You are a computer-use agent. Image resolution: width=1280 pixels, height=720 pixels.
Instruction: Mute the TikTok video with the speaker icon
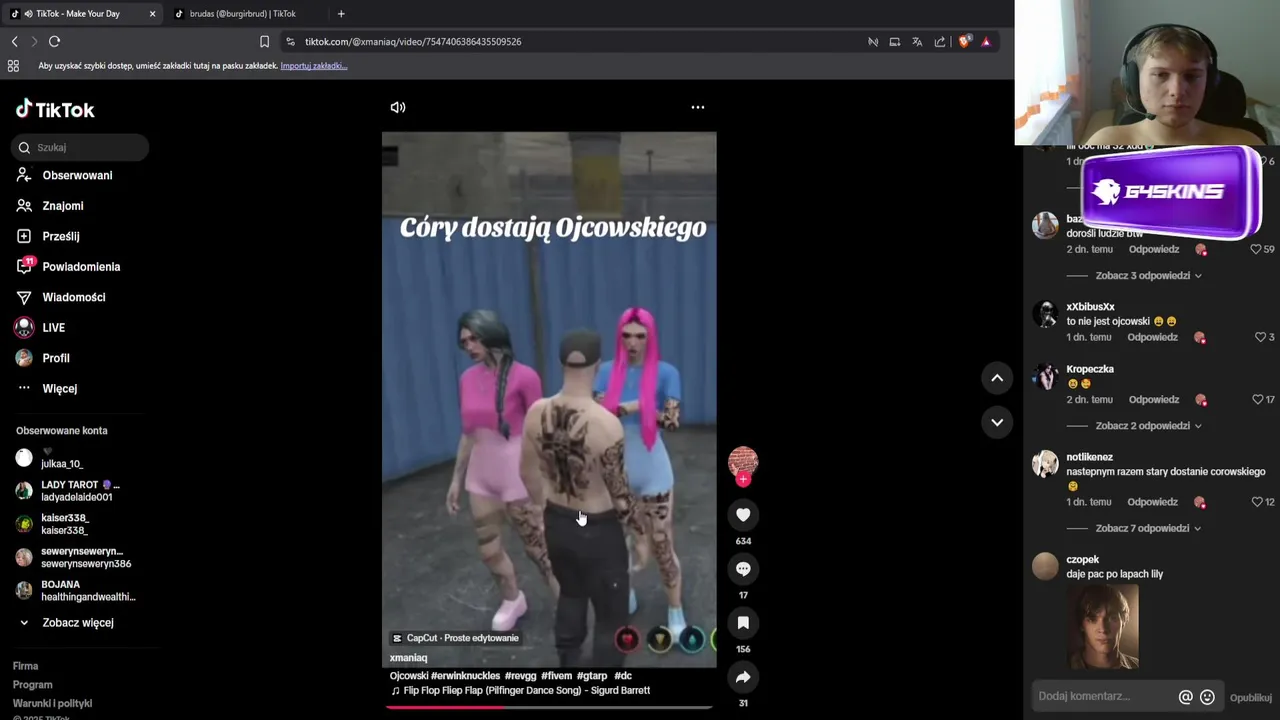pos(398,107)
